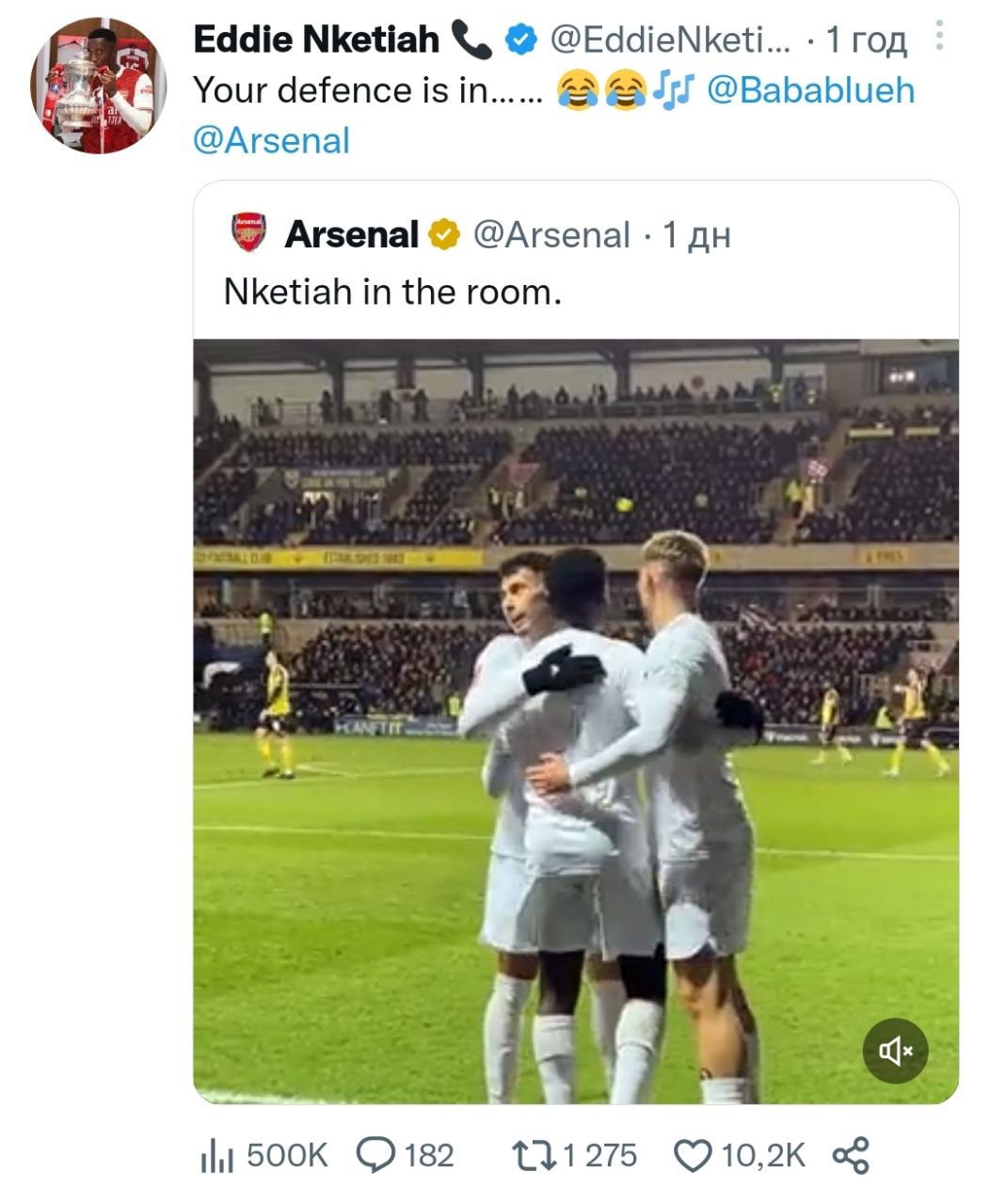Open the tweet's three-dot more options menu
Screen dimensions: 990x1204
pyautogui.click(x=937, y=37)
